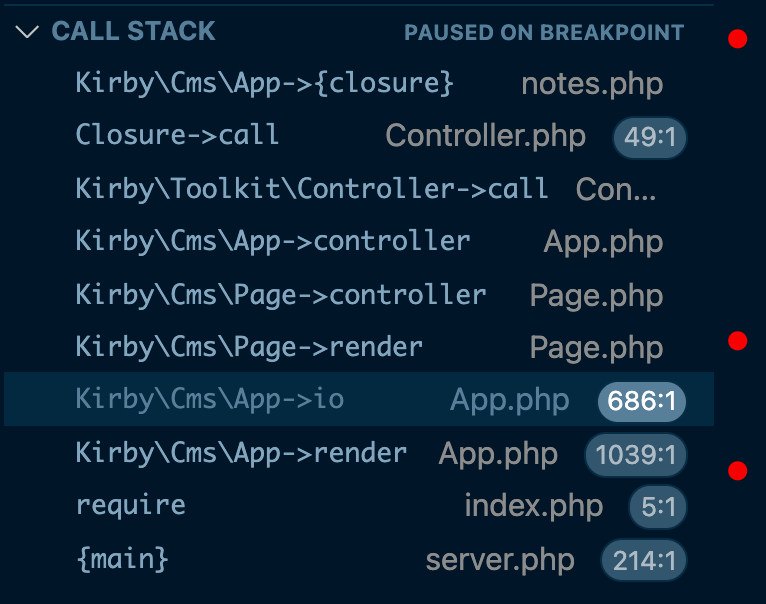The image size is (766, 604).
Task: Select the Kirby\Toolkit\Controller->call frame
Action: tap(359, 189)
